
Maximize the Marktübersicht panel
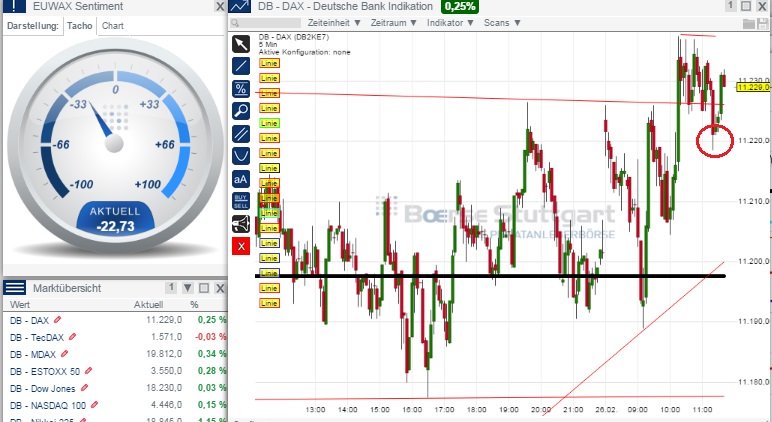[204, 288]
